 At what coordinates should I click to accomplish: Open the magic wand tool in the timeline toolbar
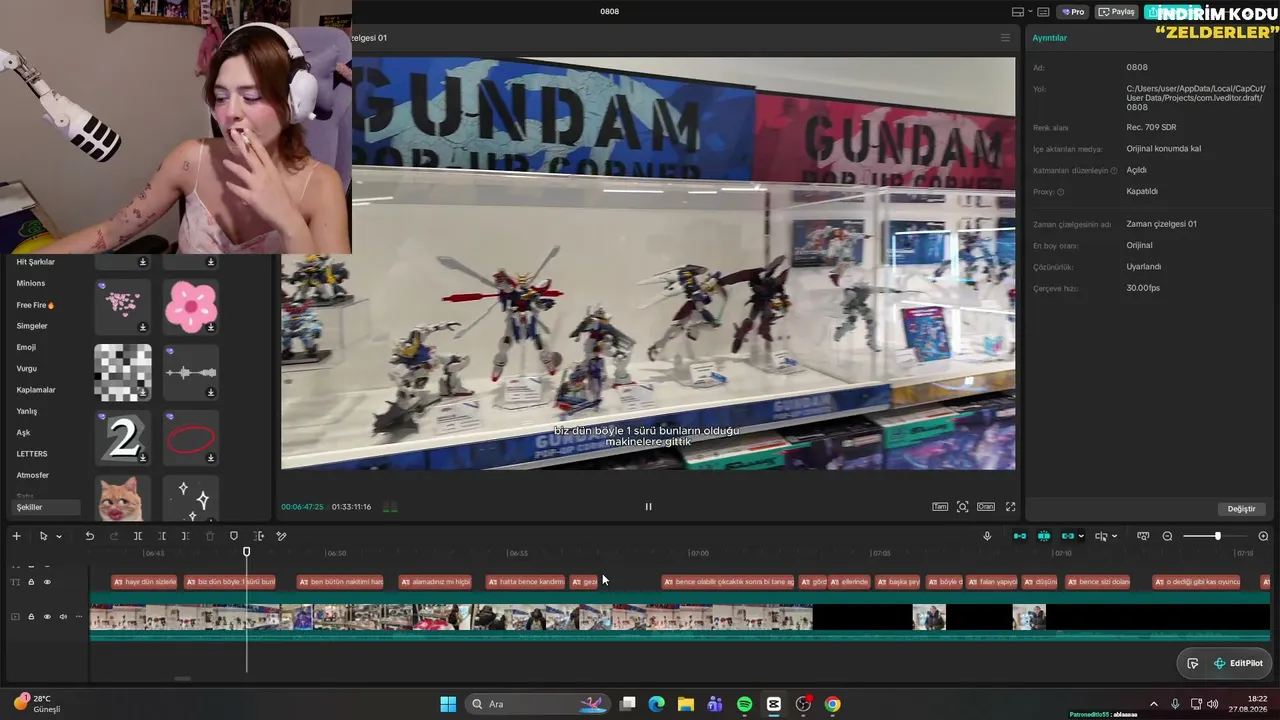point(281,536)
